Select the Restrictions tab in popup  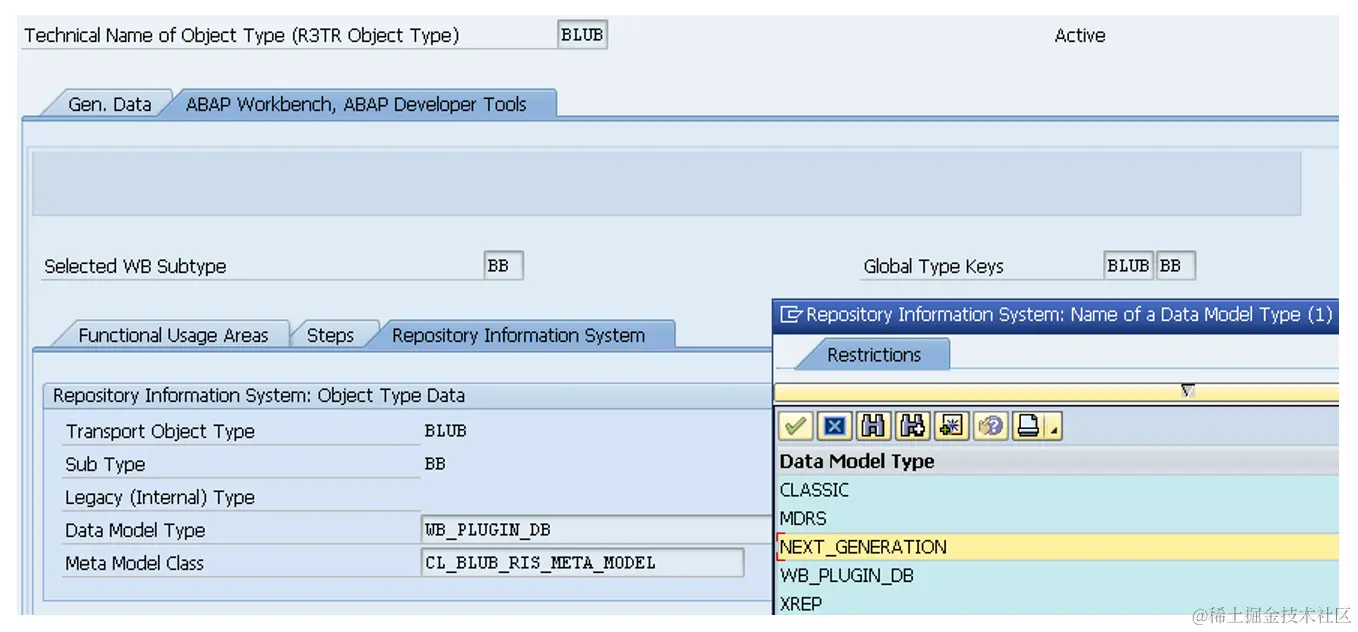click(874, 355)
